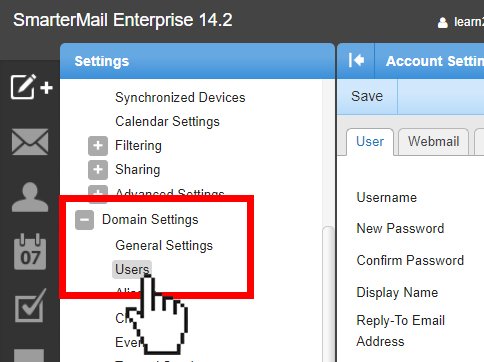Open Synchronized Devices settings
The image size is (484, 362).
[x=180, y=98]
